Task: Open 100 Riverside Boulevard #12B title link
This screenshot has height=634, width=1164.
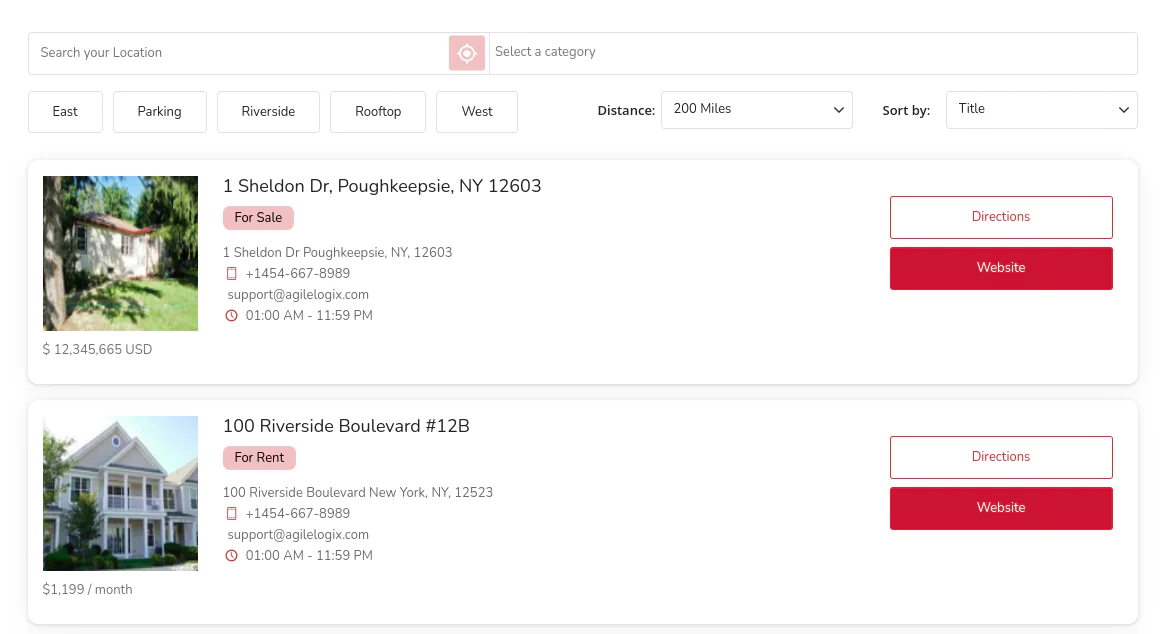Action: click(x=346, y=426)
